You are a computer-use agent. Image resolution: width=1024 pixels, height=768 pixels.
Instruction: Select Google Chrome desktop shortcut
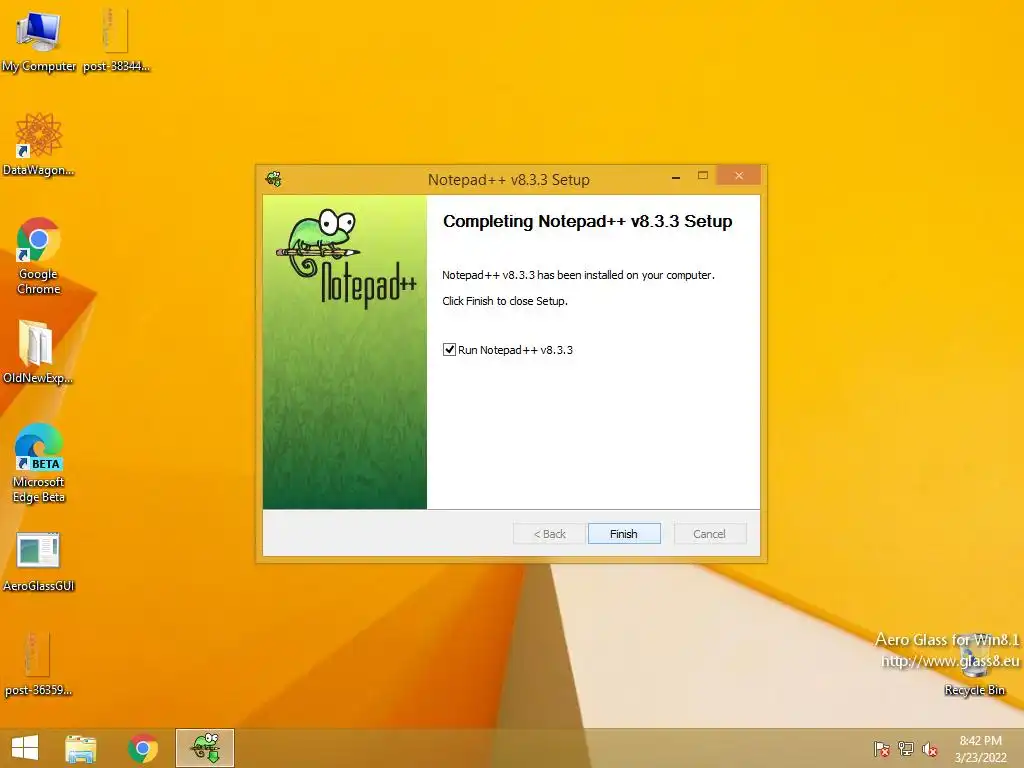[39, 255]
